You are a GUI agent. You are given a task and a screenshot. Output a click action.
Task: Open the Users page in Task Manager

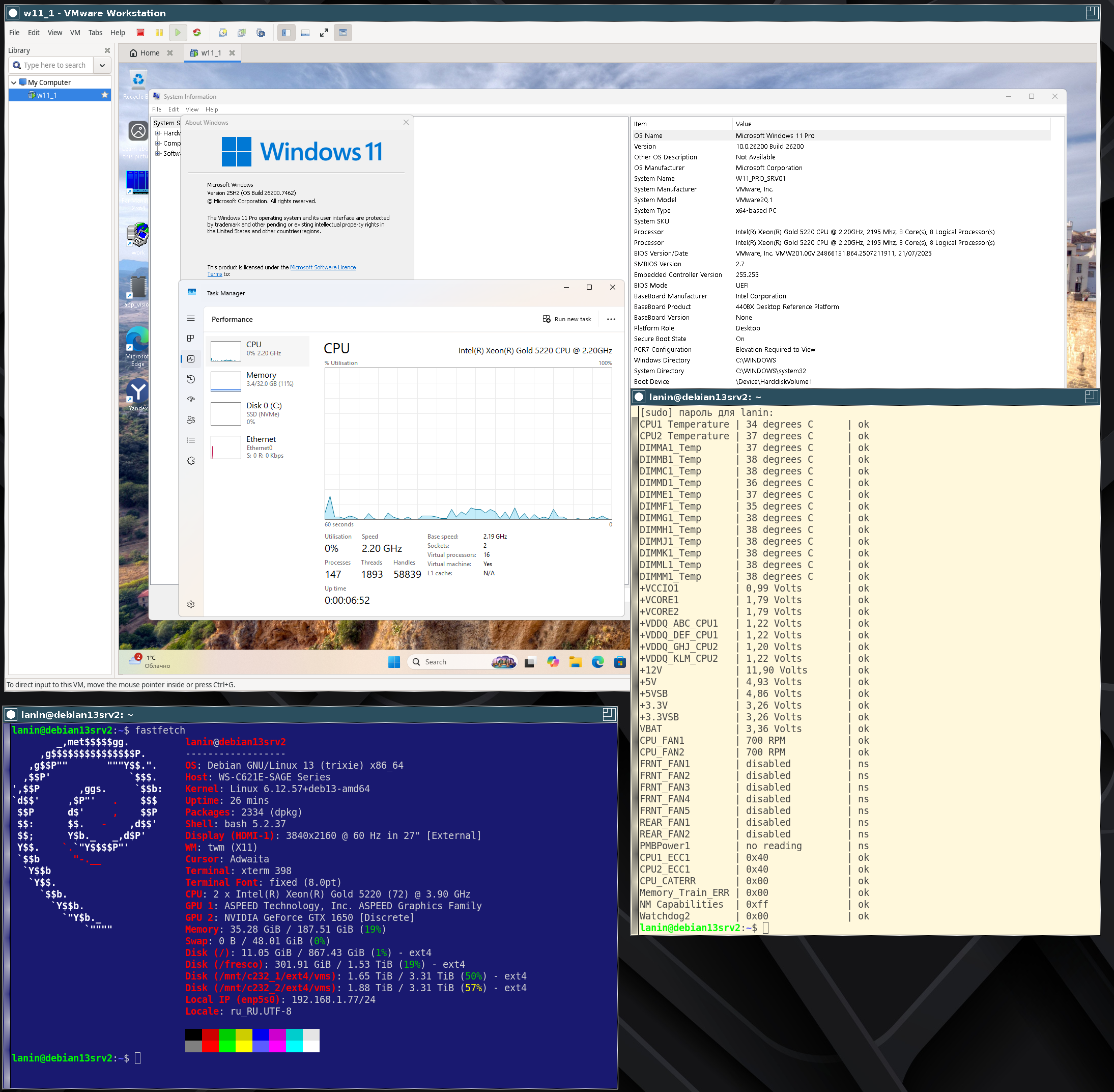click(x=191, y=420)
